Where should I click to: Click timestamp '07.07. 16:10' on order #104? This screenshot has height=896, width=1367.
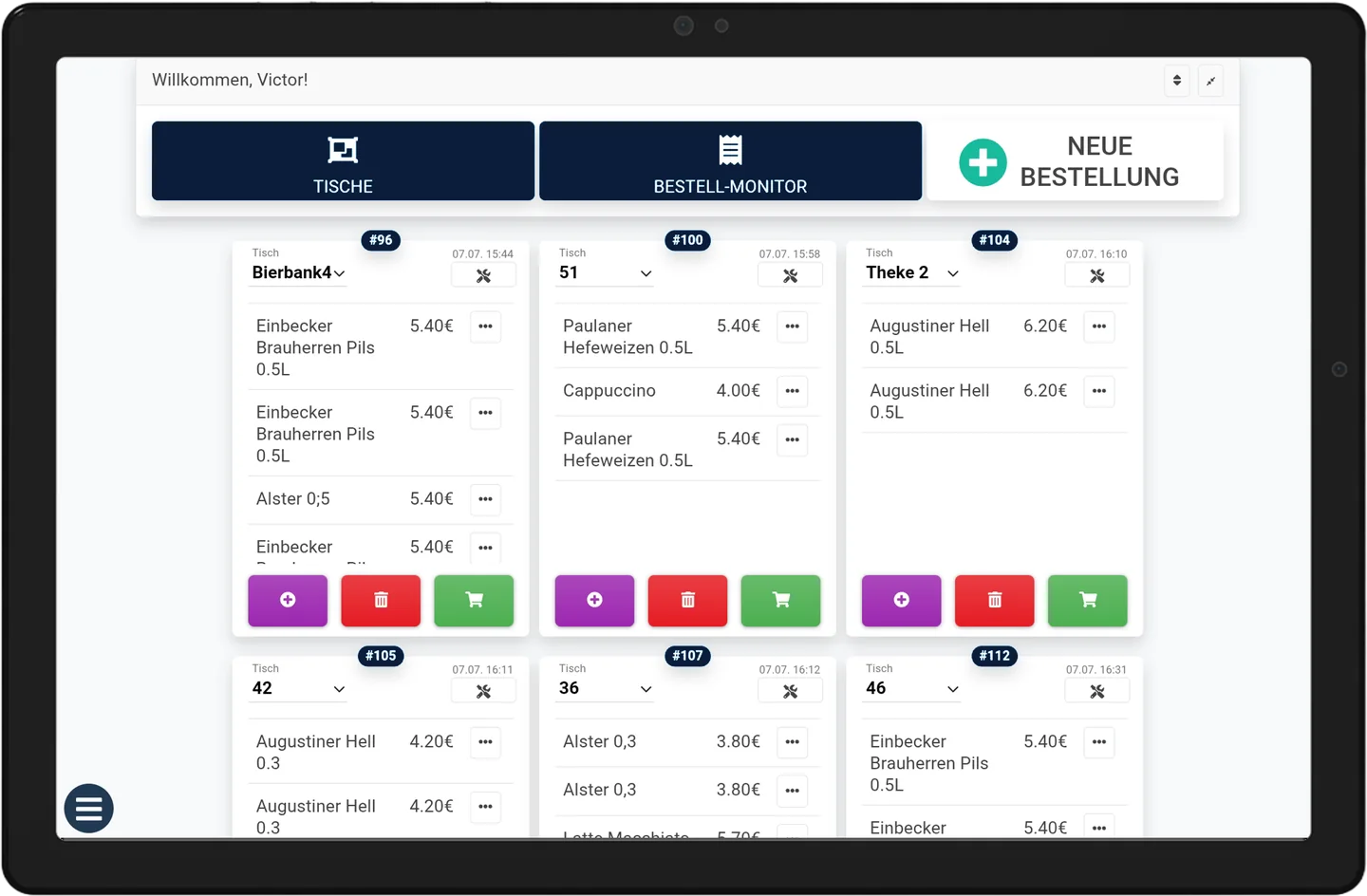[1096, 254]
